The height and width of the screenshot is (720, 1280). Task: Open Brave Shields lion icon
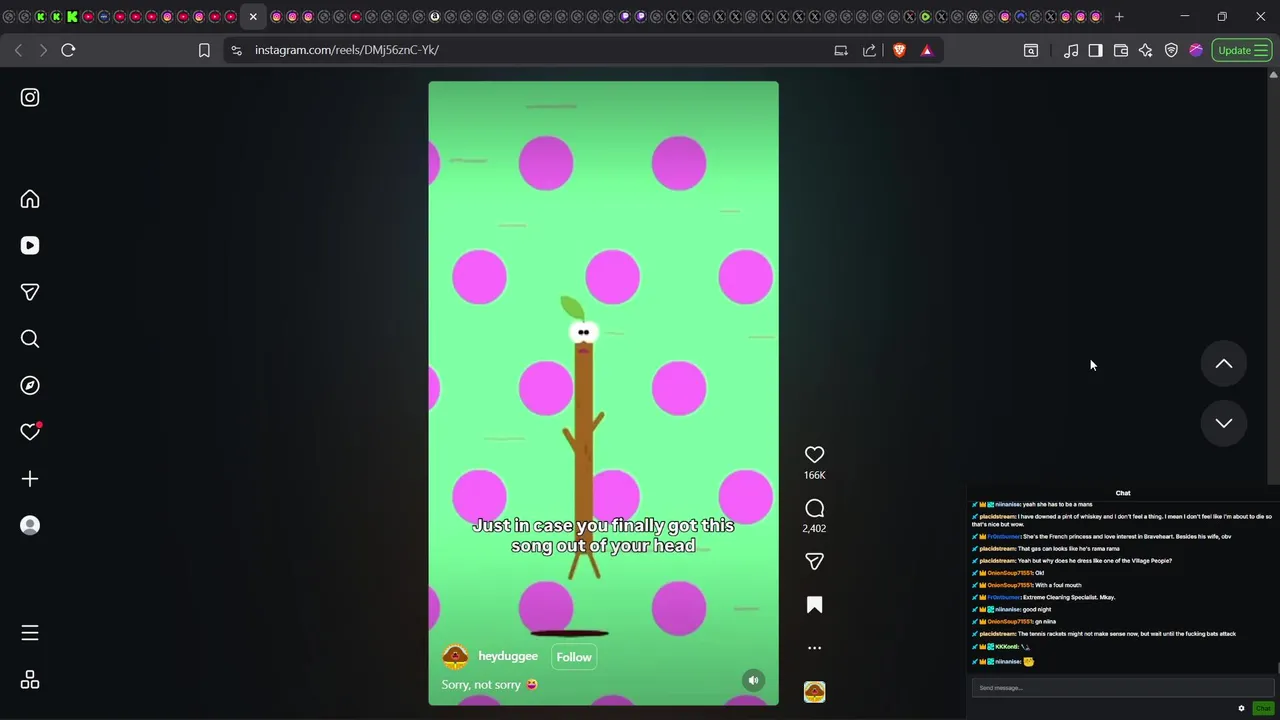899,50
